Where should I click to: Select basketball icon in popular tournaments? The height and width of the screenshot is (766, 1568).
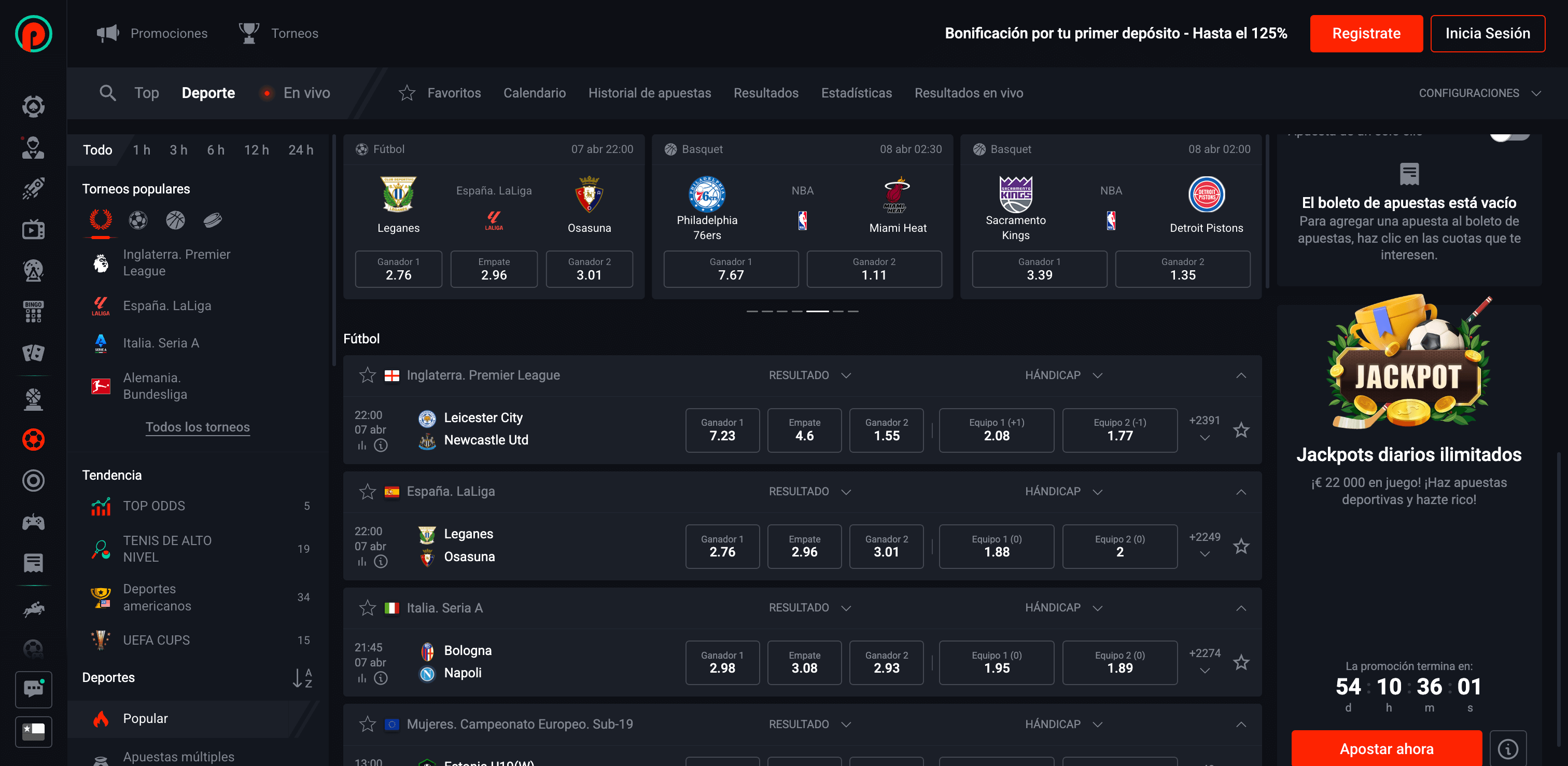(175, 220)
